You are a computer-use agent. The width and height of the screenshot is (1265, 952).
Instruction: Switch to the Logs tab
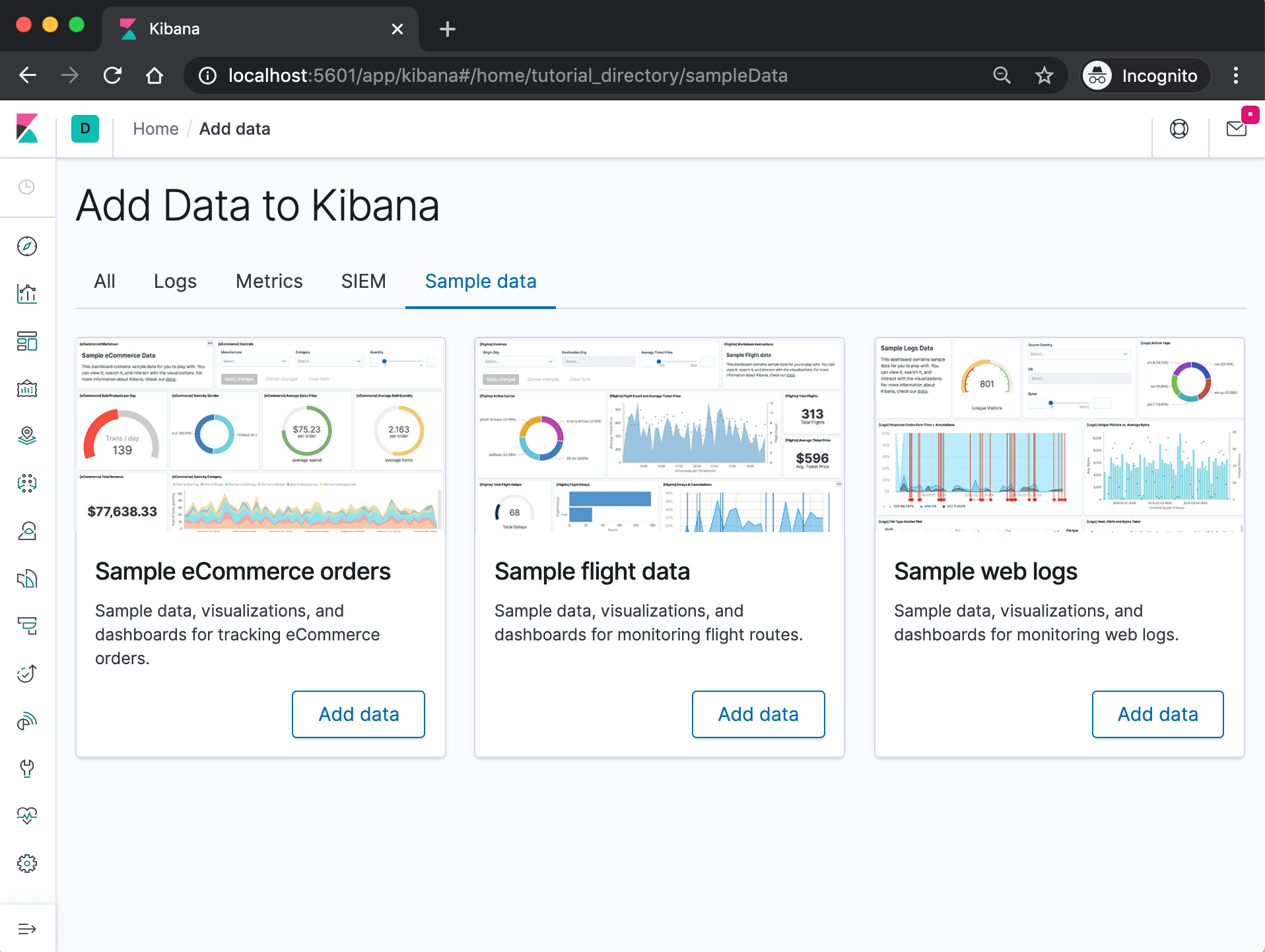(x=175, y=281)
